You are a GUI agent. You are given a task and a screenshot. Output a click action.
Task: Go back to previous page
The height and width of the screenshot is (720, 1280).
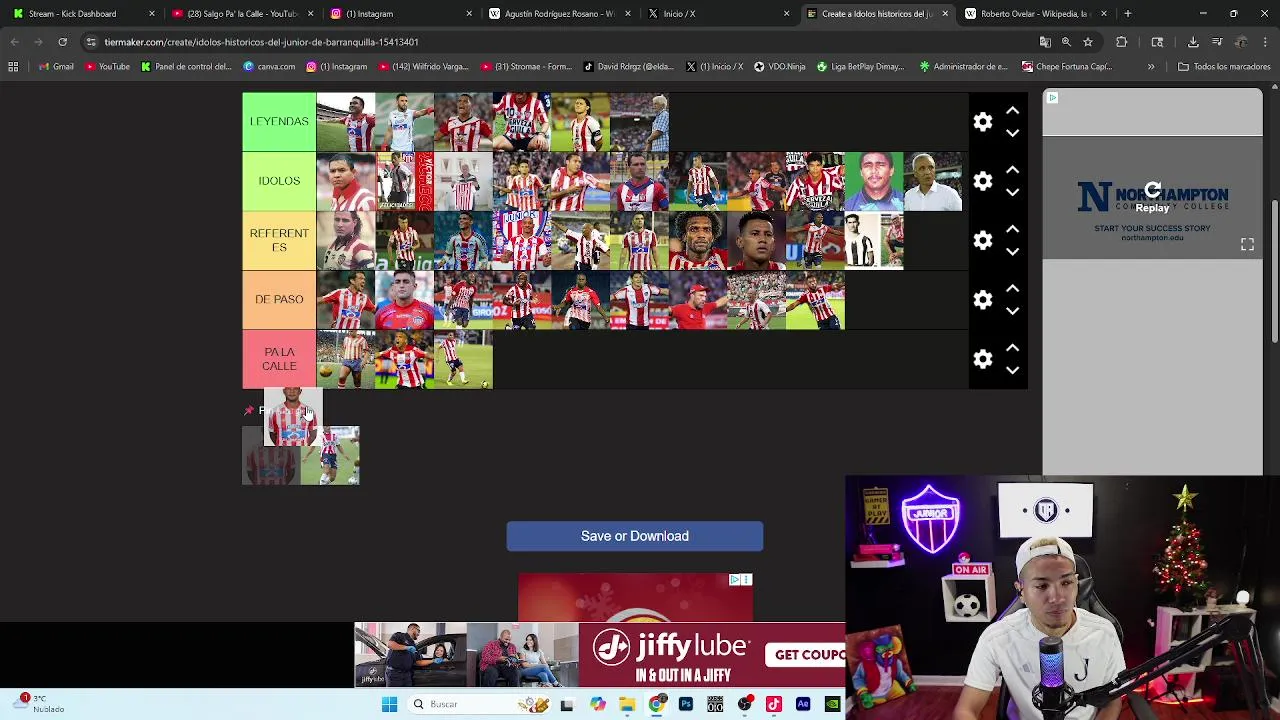tap(14, 42)
